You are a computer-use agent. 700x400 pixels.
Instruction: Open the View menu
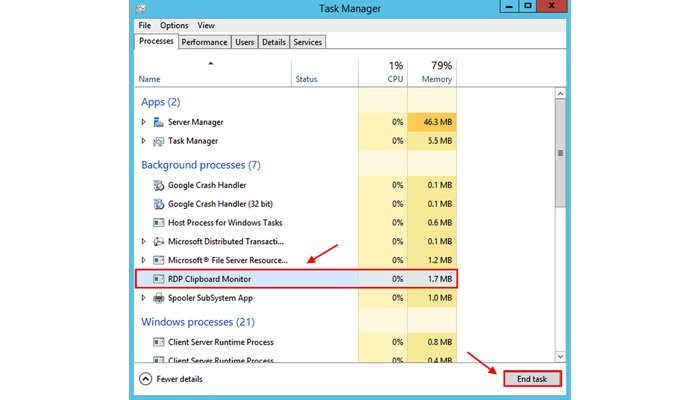(x=206, y=25)
